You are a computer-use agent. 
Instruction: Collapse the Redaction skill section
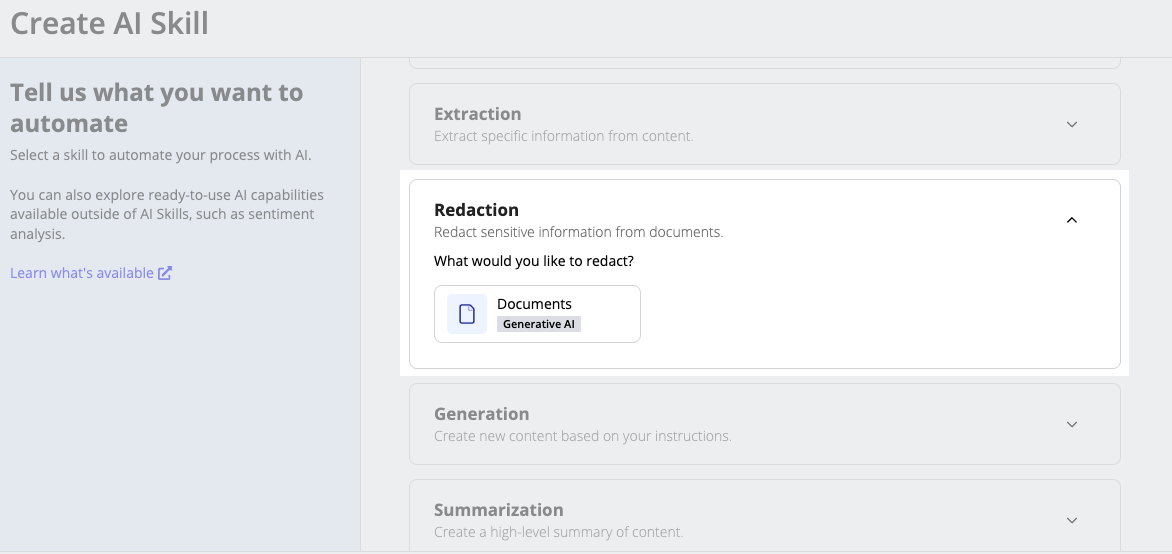(1071, 220)
